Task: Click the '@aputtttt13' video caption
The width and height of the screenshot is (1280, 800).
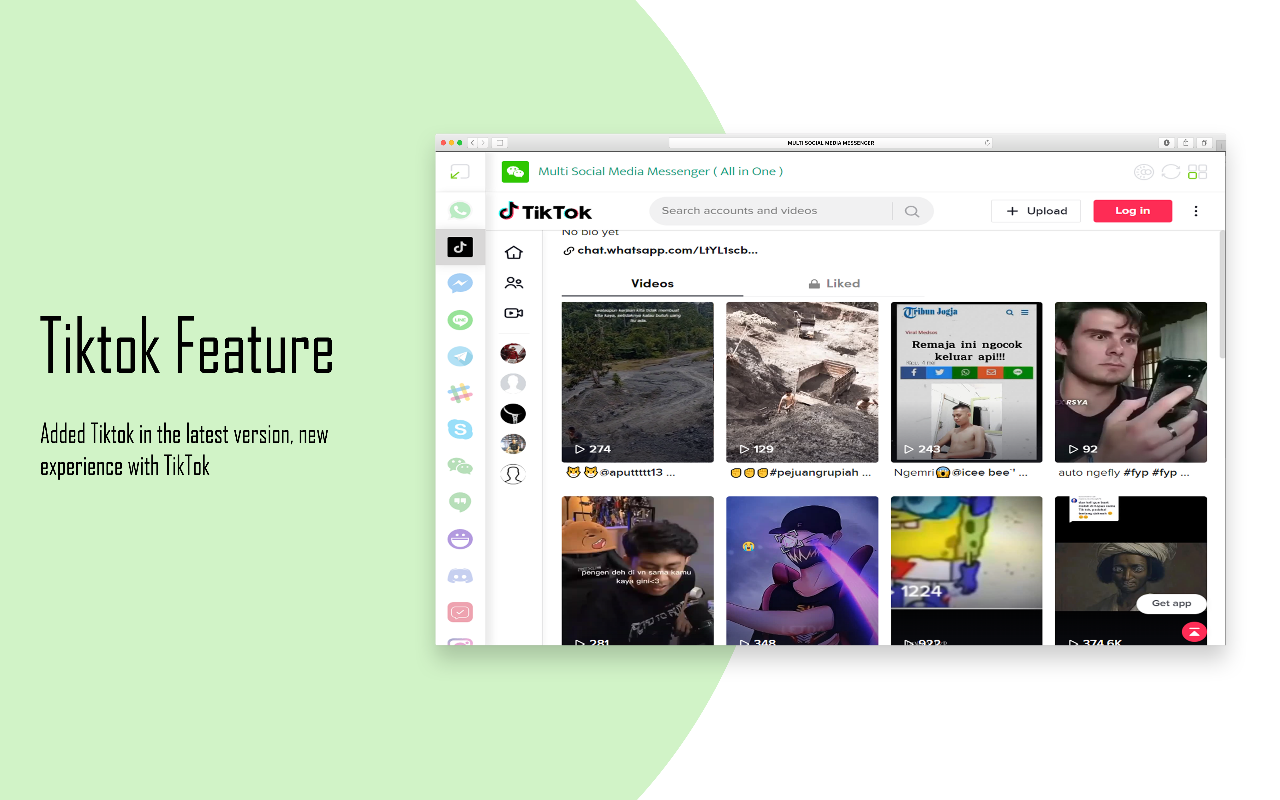Action: tap(620, 473)
